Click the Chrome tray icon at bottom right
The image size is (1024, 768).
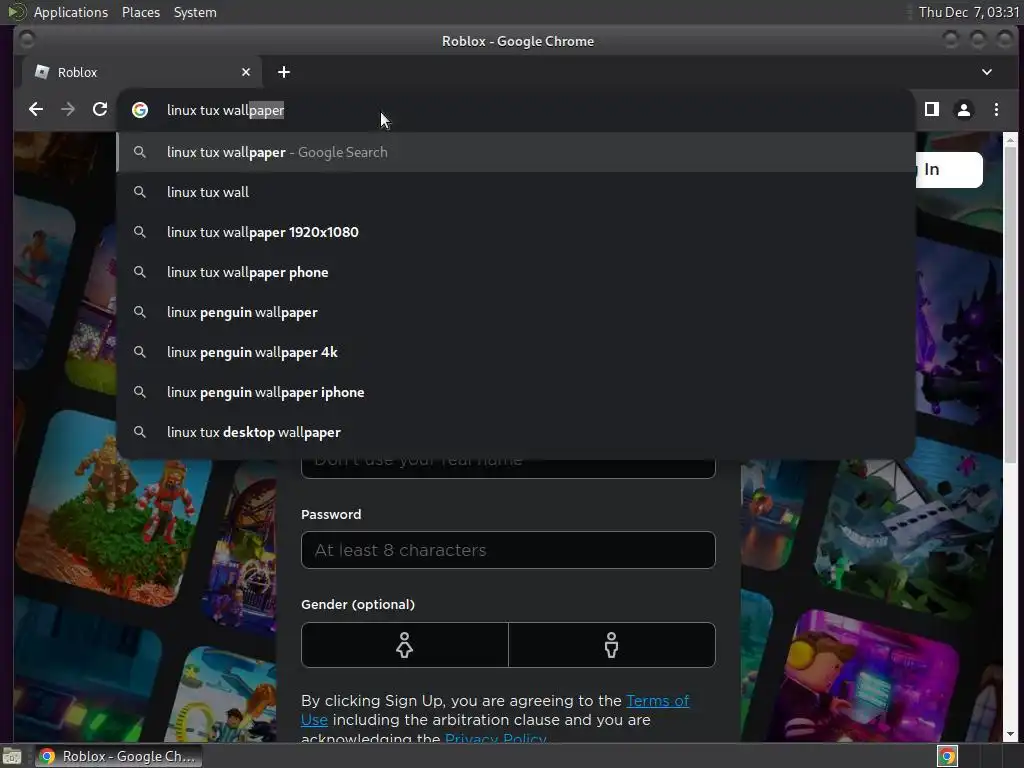click(947, 756)
